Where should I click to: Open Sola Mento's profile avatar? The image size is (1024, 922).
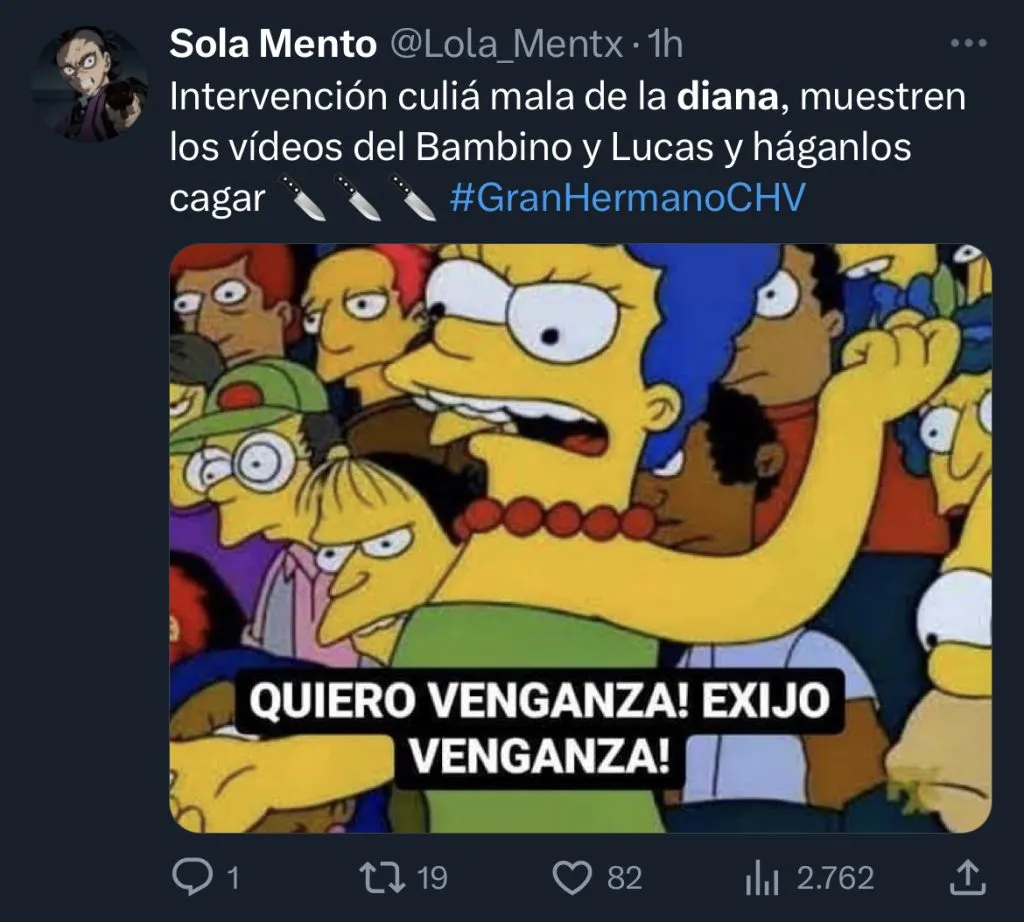click(90, 84)
